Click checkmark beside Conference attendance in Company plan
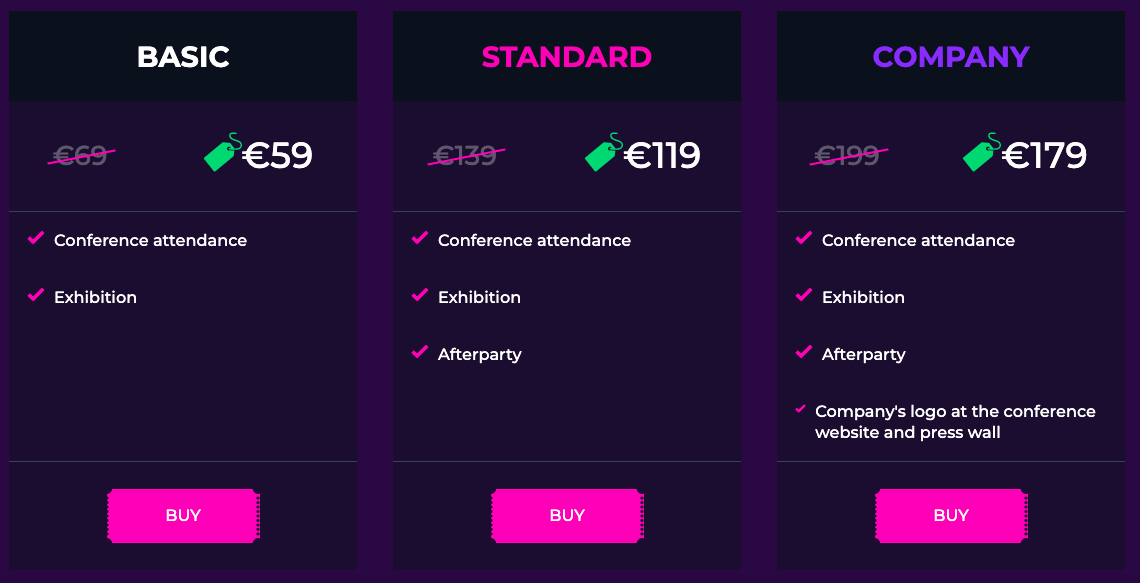The width and height of the screenshot is (1140, 583). click(x=803, y=238)
